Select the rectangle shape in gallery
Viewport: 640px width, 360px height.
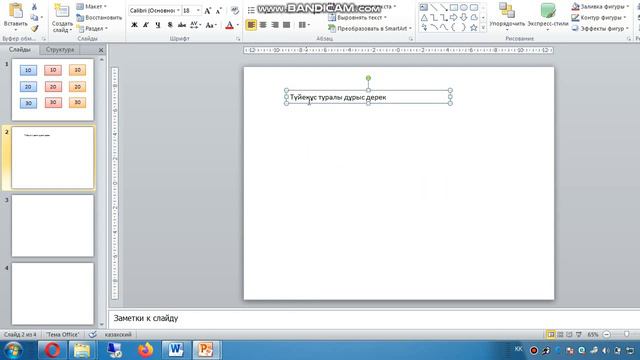pyautogui.click(x=454, y=7)
